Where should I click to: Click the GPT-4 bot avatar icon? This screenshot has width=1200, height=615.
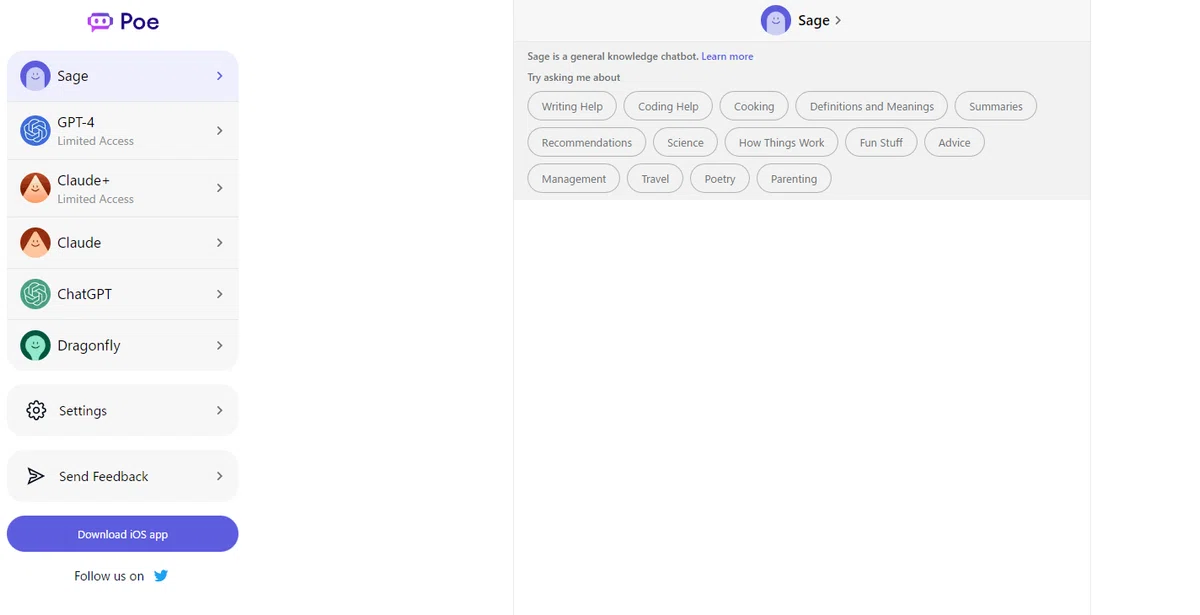(35, 130)
